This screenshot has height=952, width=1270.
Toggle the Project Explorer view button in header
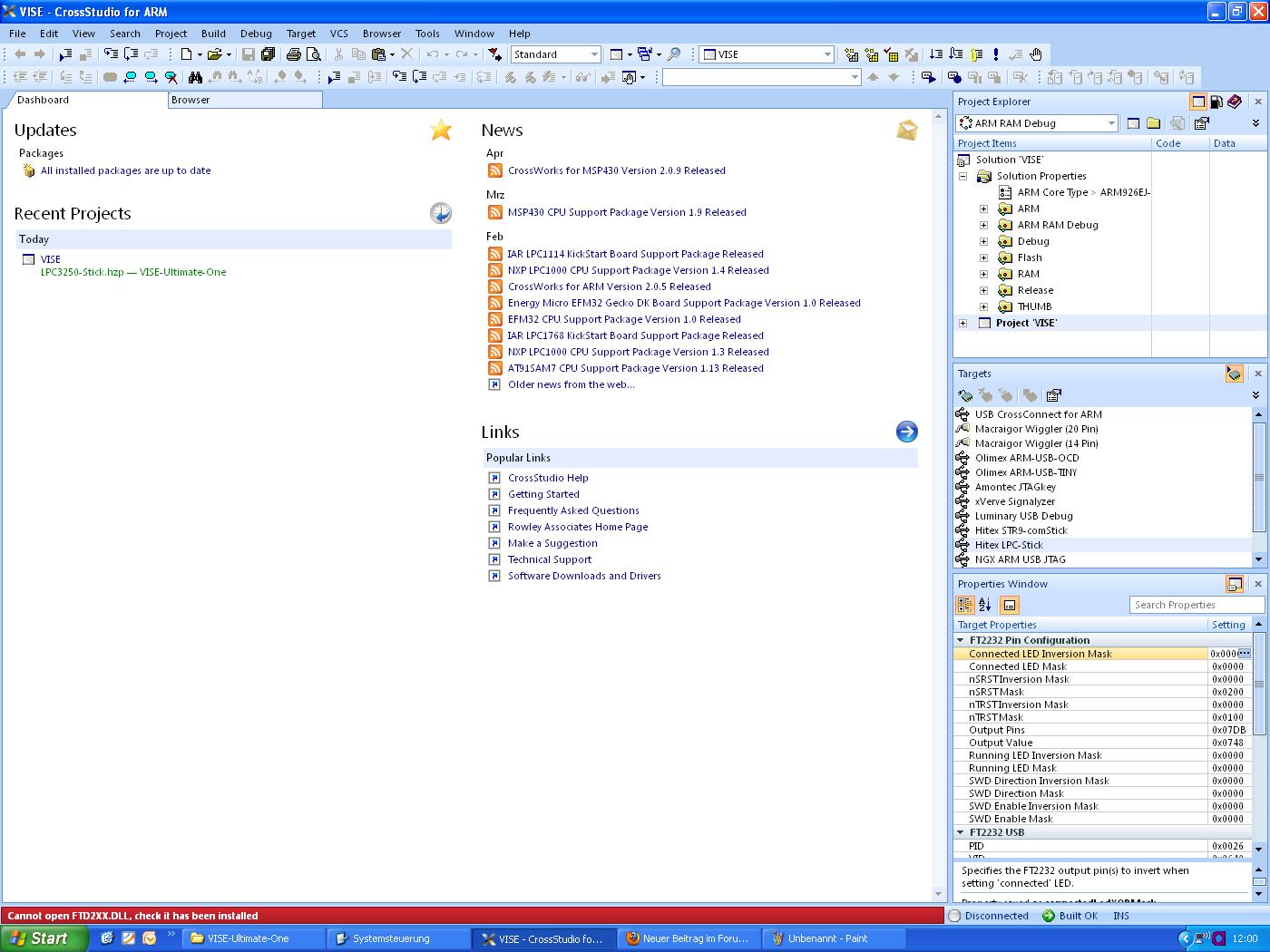[x=1198, y=102]
